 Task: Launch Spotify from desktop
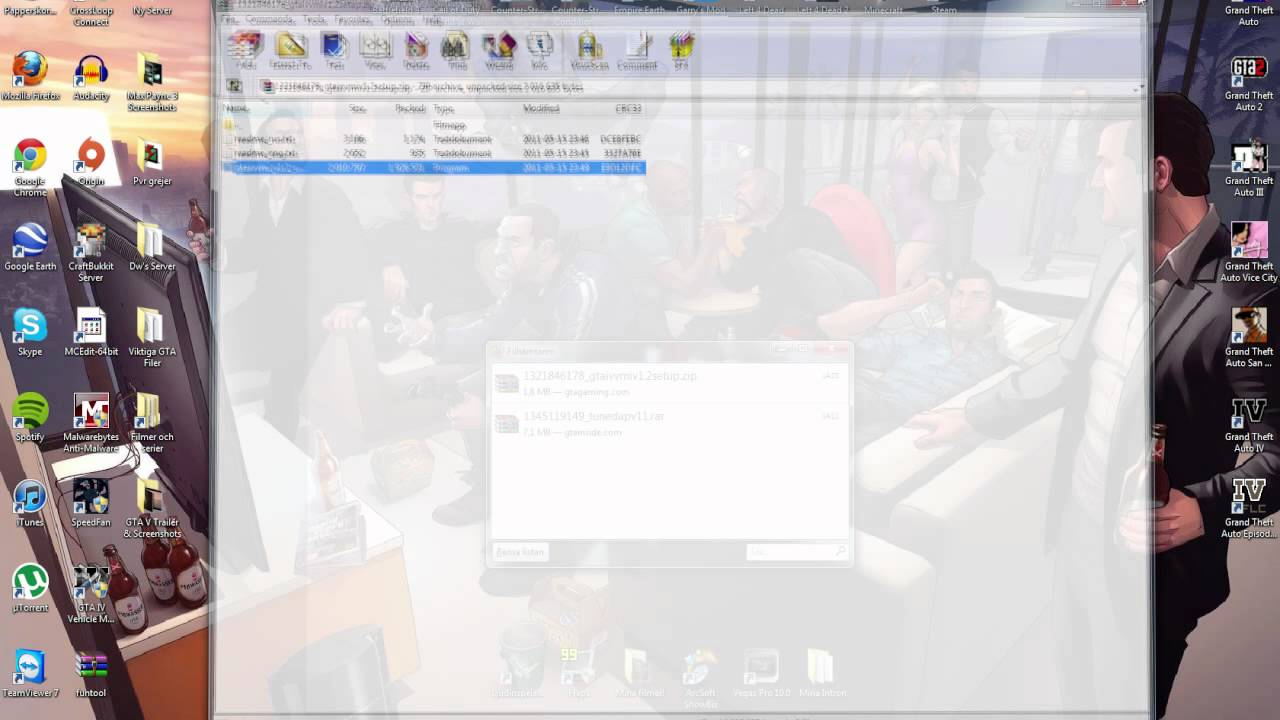(x=30, y=417)
